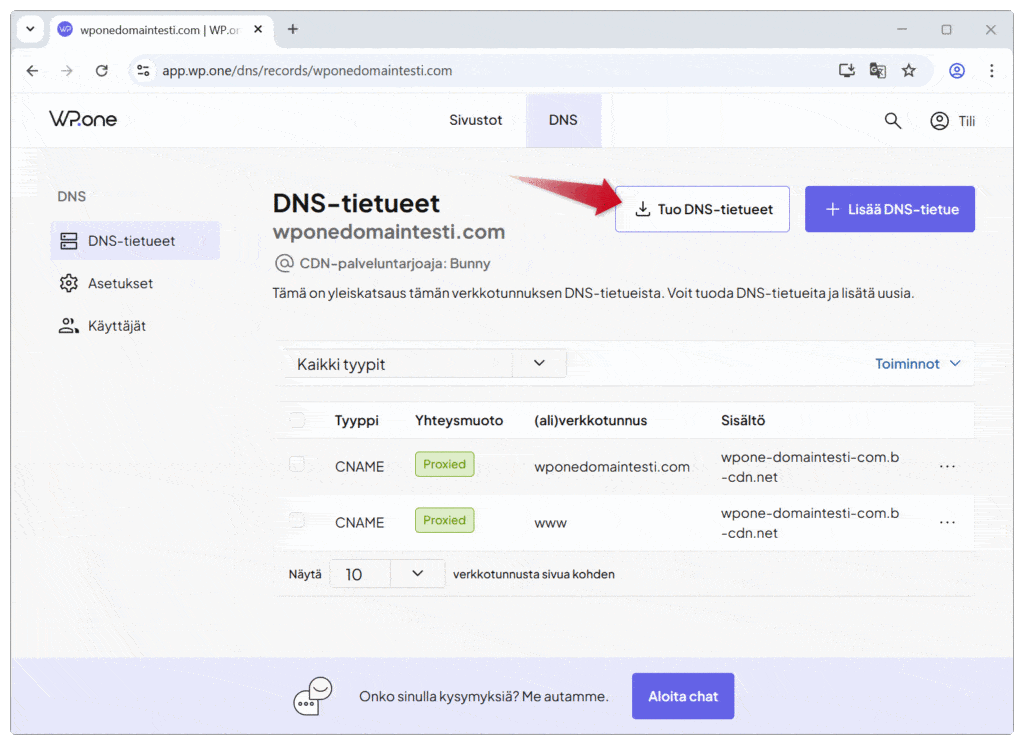The image size is (1024, 745).
Task: Open three-dot menu for www record
Action: (947, 522)
